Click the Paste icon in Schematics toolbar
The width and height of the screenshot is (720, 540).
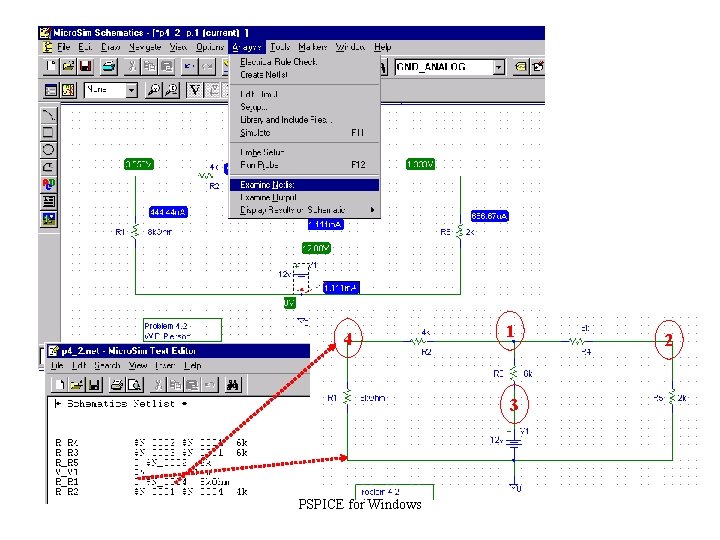point(167,67)
